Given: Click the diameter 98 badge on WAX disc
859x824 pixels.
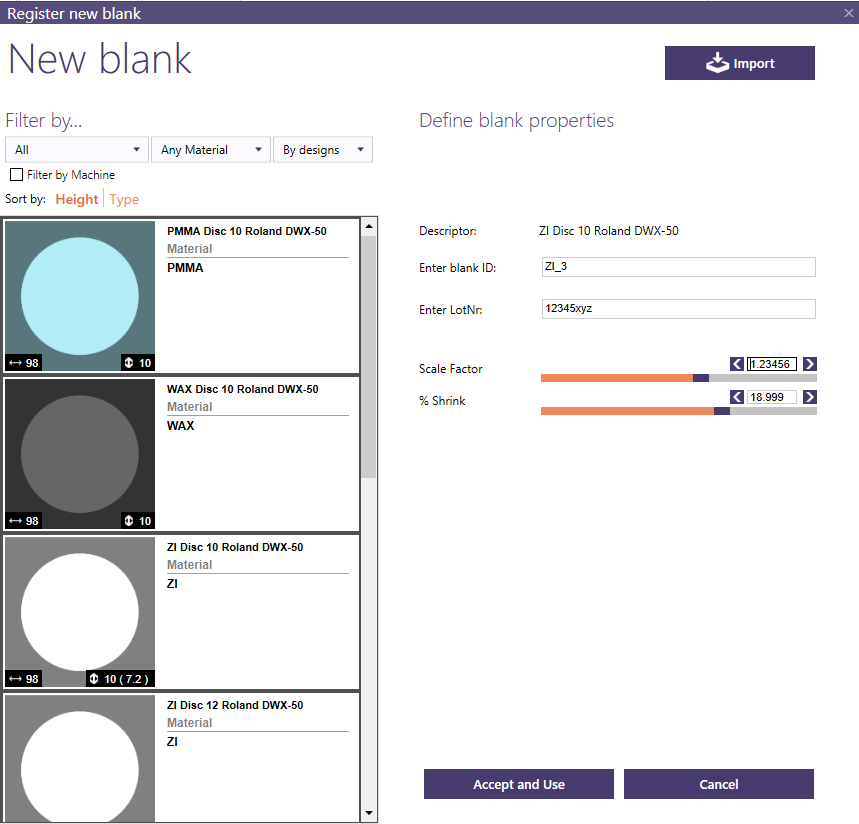Looking at the screenshot, I should (x=24, y=520).
